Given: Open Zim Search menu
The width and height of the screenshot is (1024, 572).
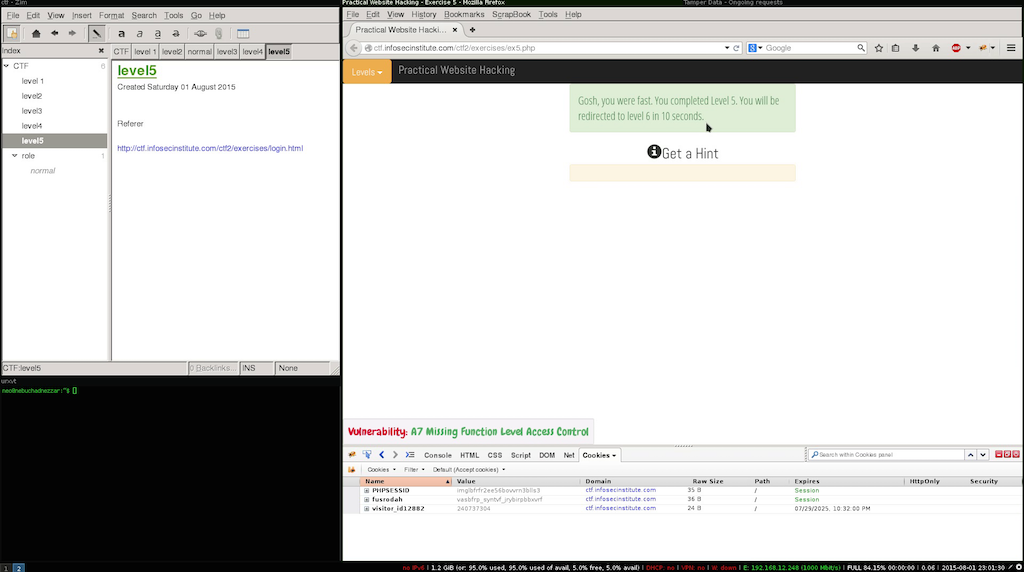Looking at the screenshot, I should coord(144,15).
